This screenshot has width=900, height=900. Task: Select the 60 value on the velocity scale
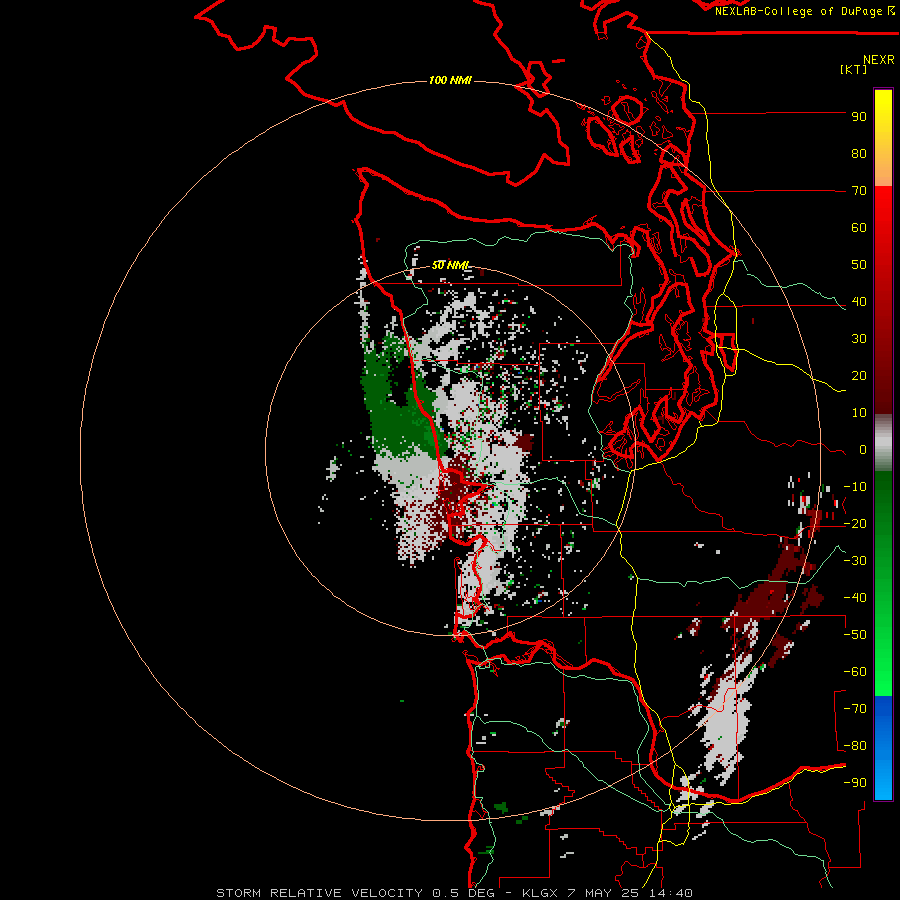859,228
